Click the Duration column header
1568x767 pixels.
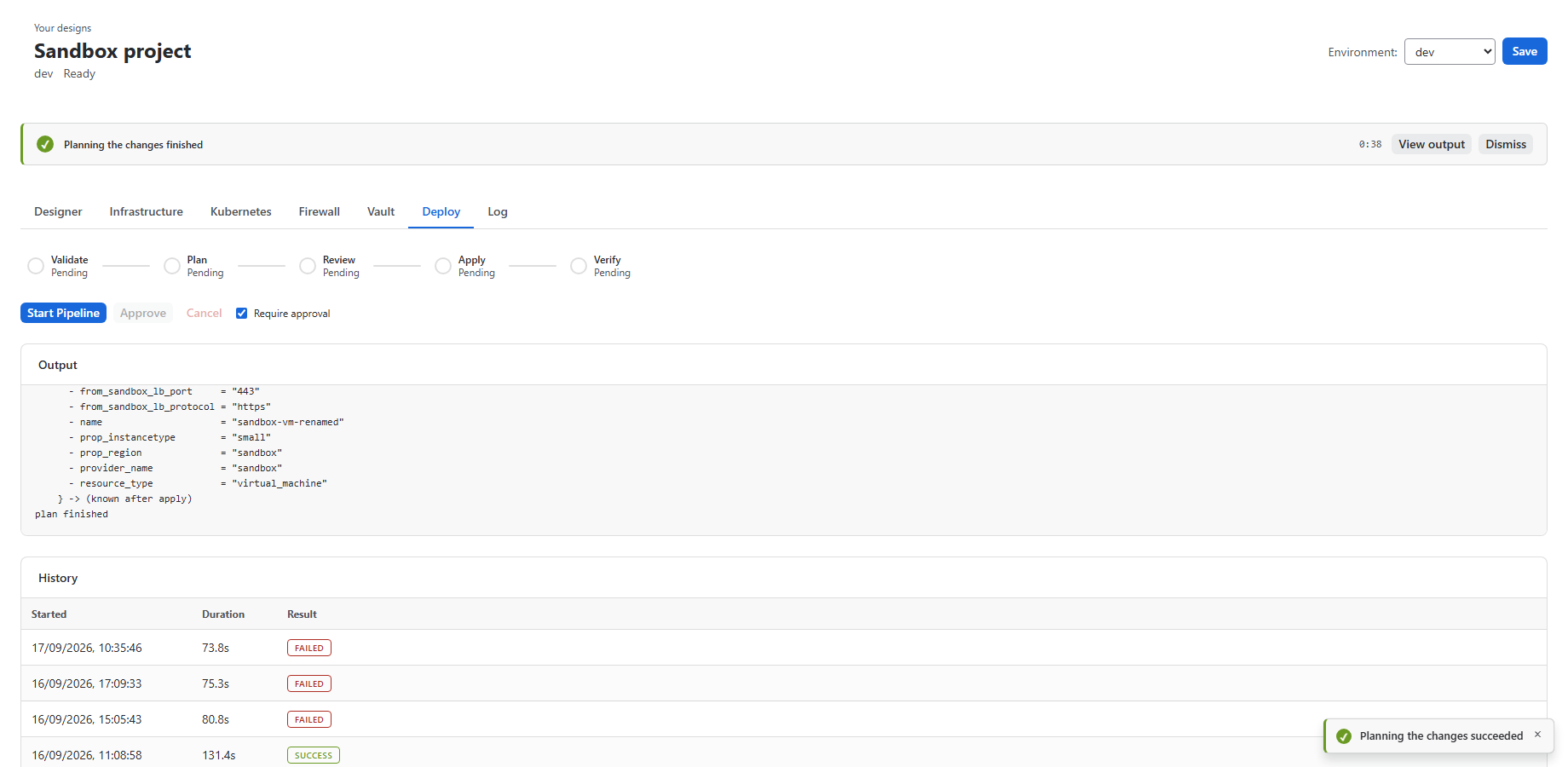(x=223, y=614)
